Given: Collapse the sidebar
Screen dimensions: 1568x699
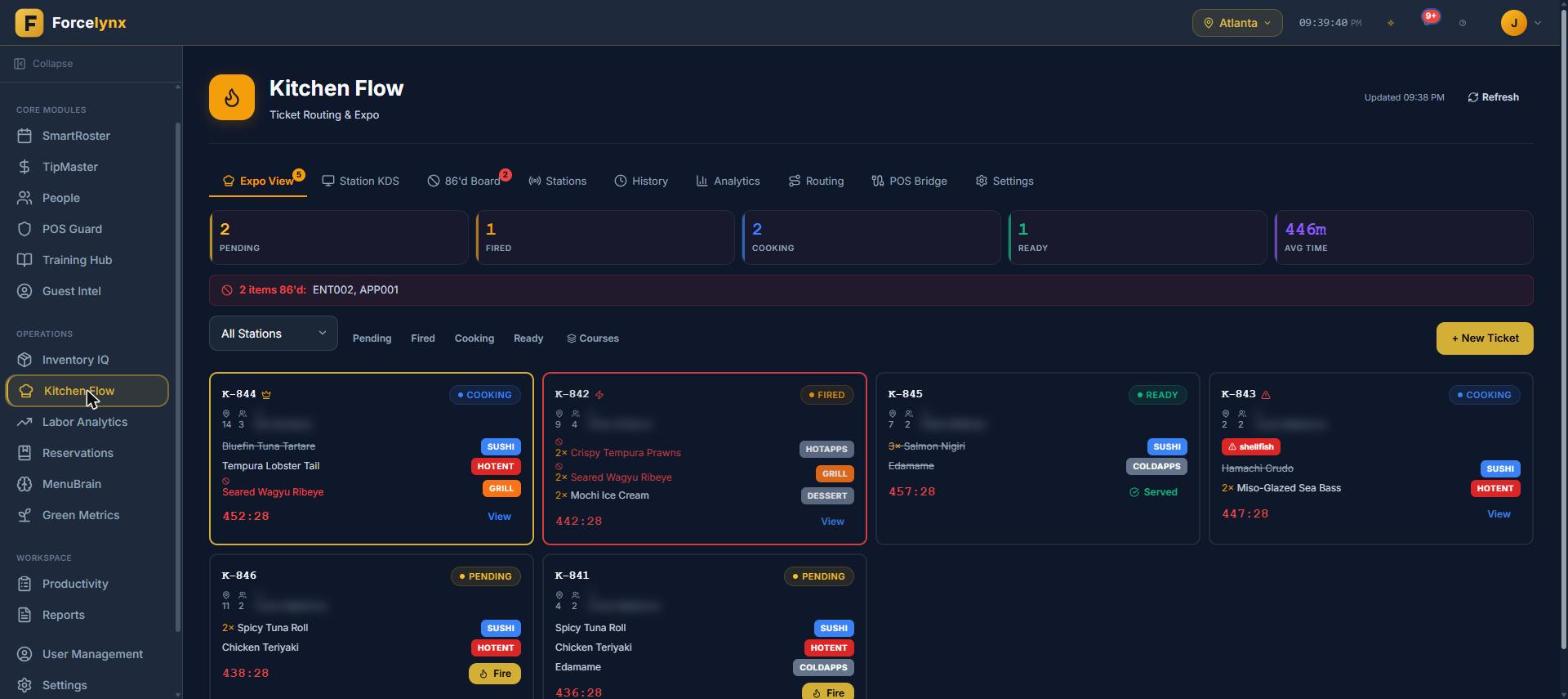Looking at the screenshot, I should [x=44, y=64].
